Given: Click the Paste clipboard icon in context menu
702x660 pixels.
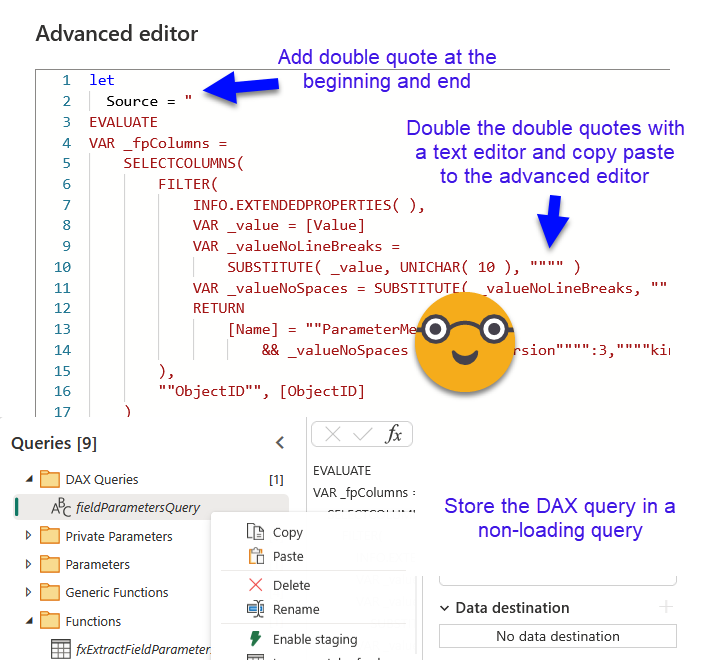Looking at the screenshot, I should (255, 556).
